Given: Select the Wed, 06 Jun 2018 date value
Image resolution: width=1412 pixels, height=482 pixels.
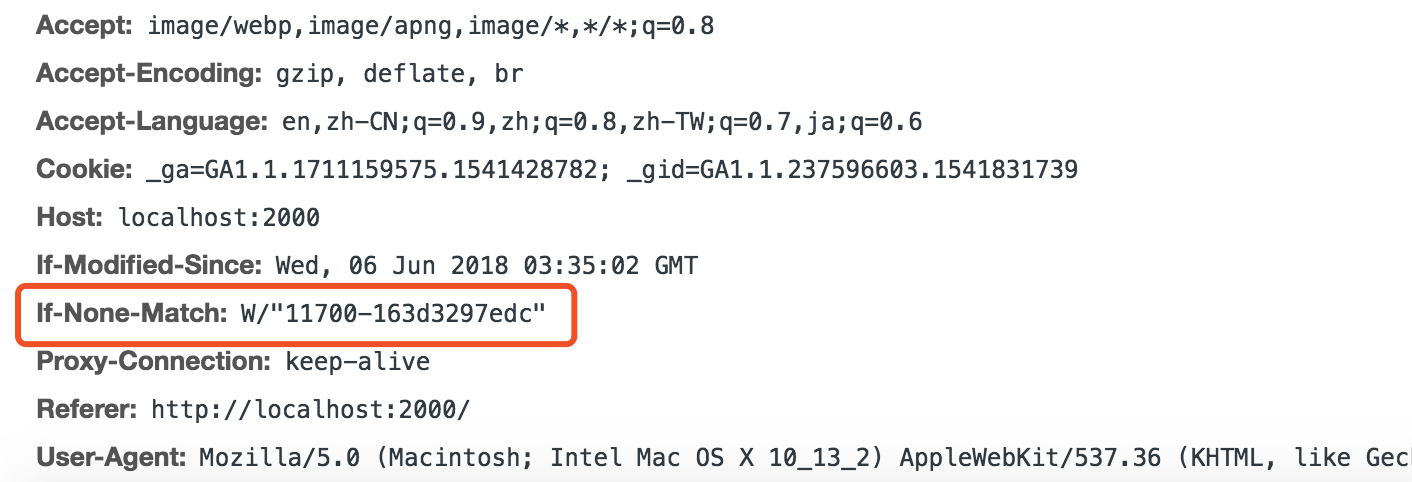Looking at the screenshot, I should [x=486, y=266].
